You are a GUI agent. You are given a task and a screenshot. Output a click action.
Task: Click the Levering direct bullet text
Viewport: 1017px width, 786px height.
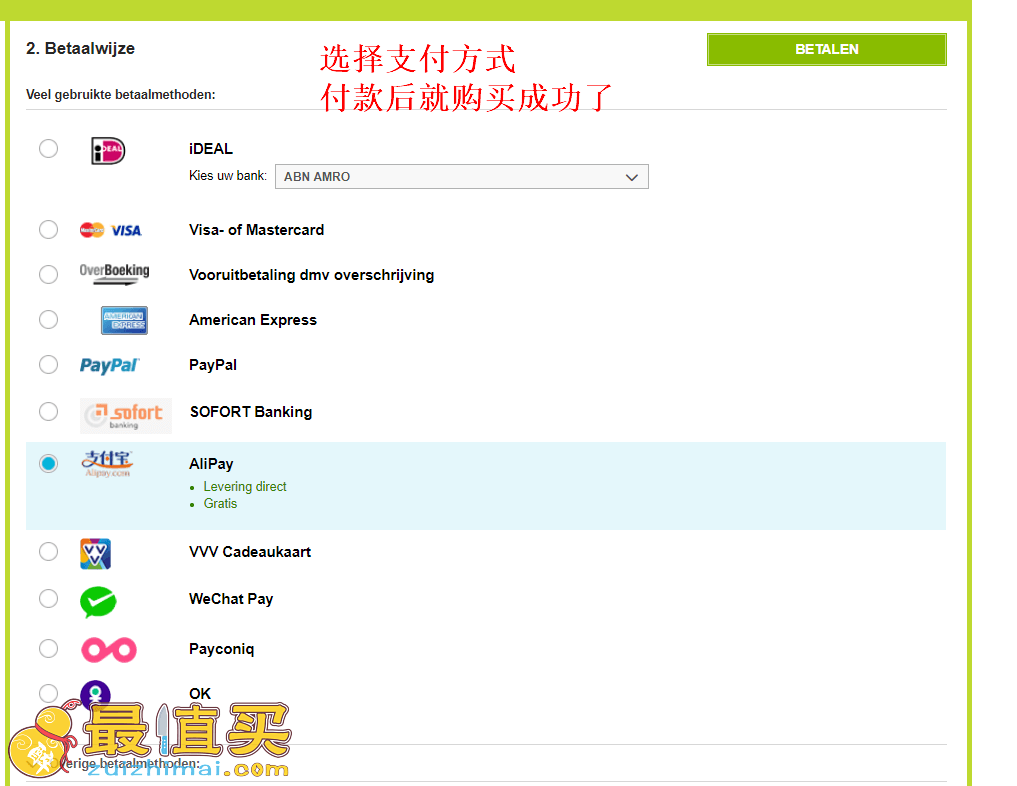[x=245, y=486]
